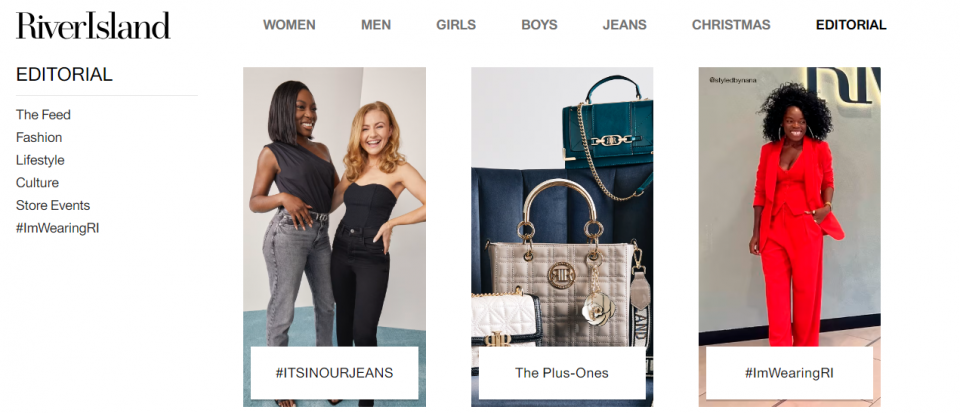Open the WOMEN menu

coord(289,25)
